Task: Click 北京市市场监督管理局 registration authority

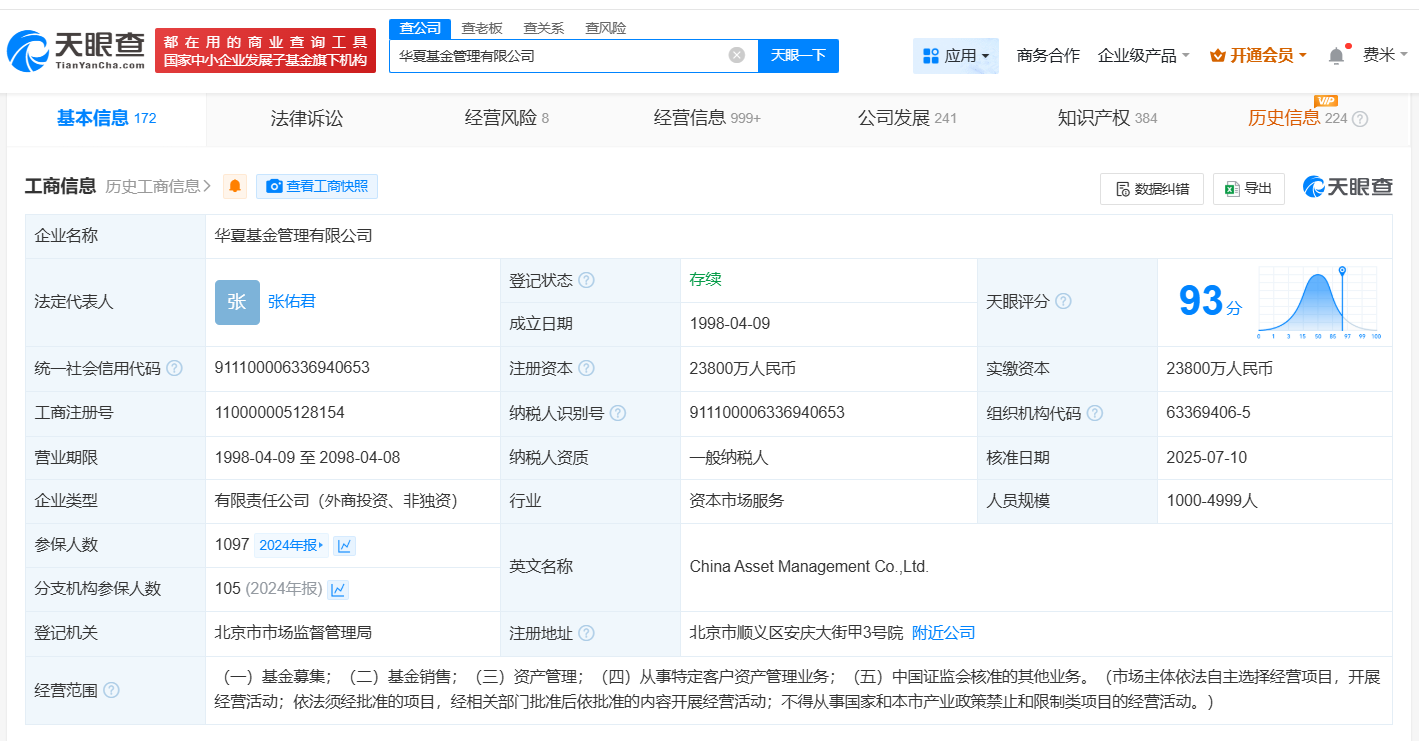Action: point(294,633)
